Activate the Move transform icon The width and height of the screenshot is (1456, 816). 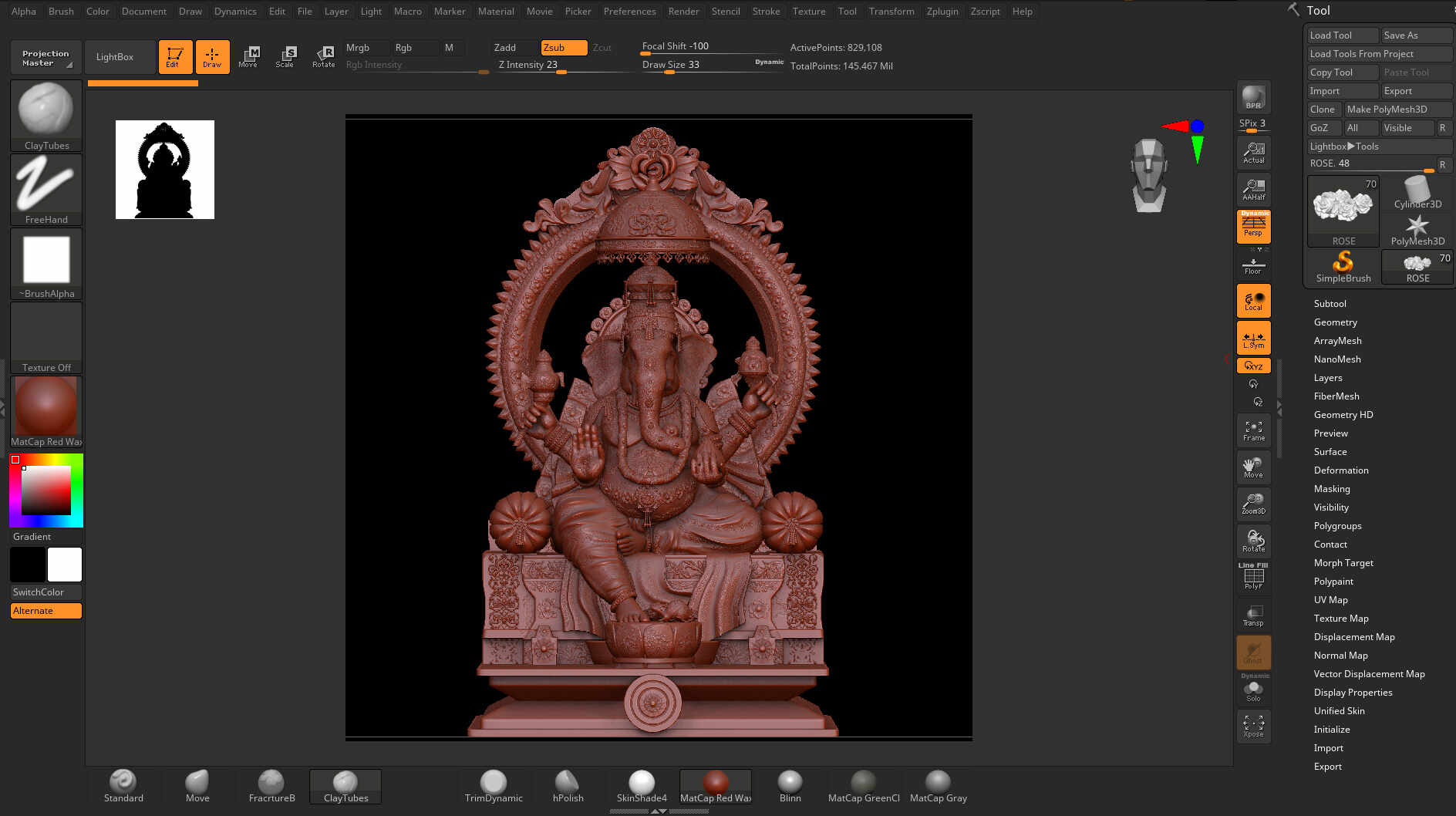coord(248,57)
